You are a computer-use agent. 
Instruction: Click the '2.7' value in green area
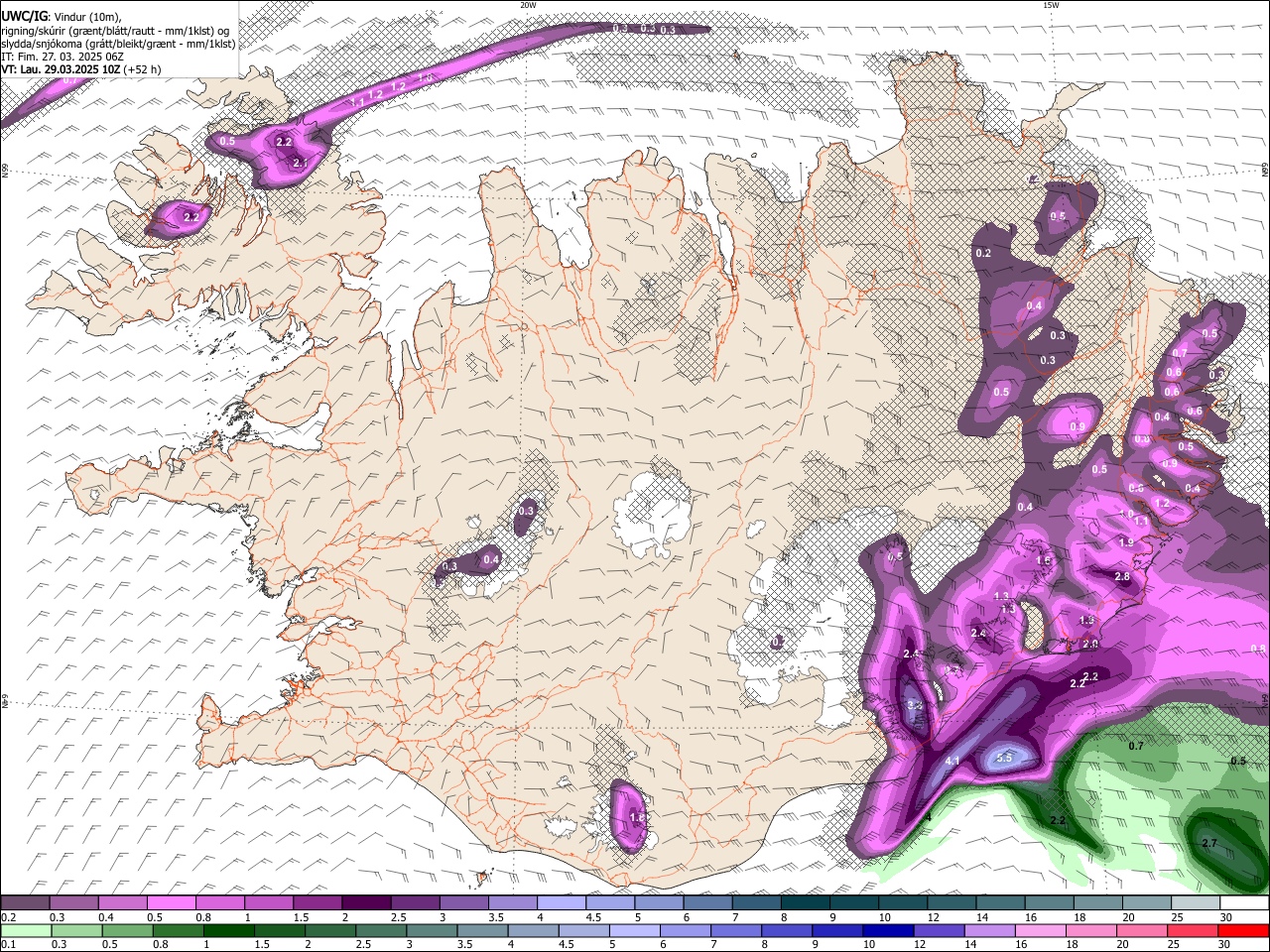[x=1209, y=843]
